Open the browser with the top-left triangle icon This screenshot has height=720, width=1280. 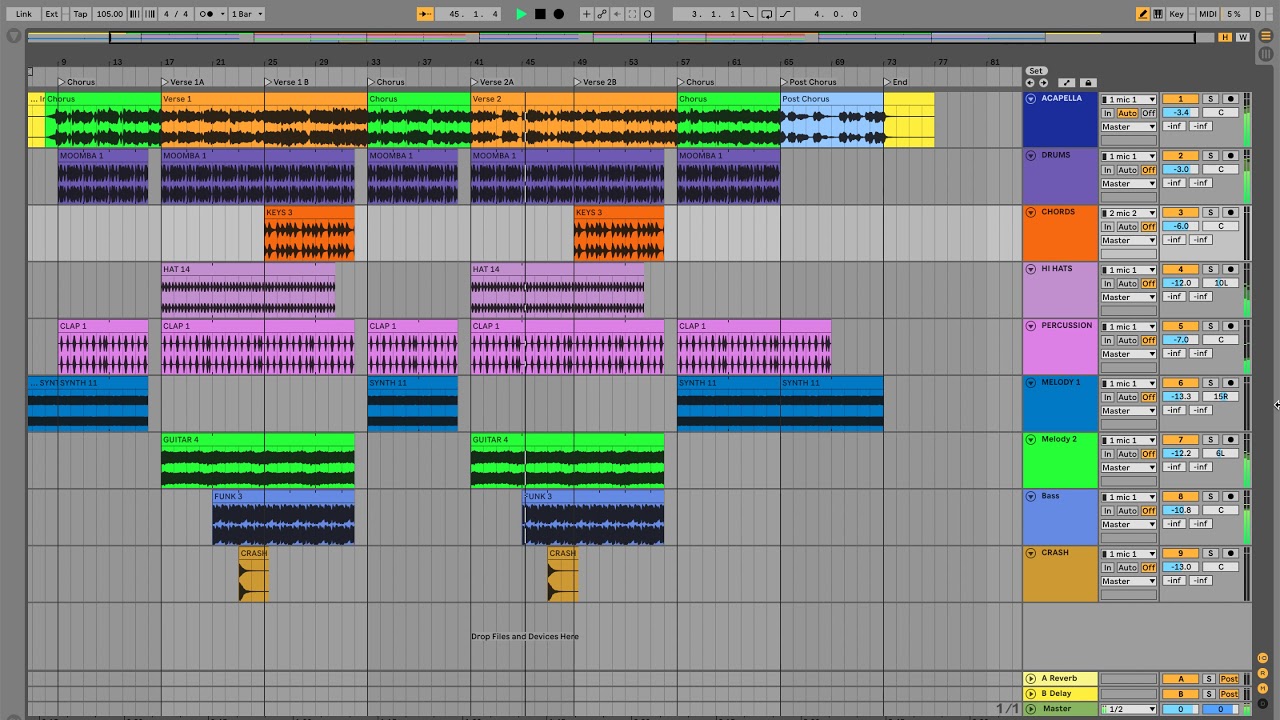click(x=14, y=36)
